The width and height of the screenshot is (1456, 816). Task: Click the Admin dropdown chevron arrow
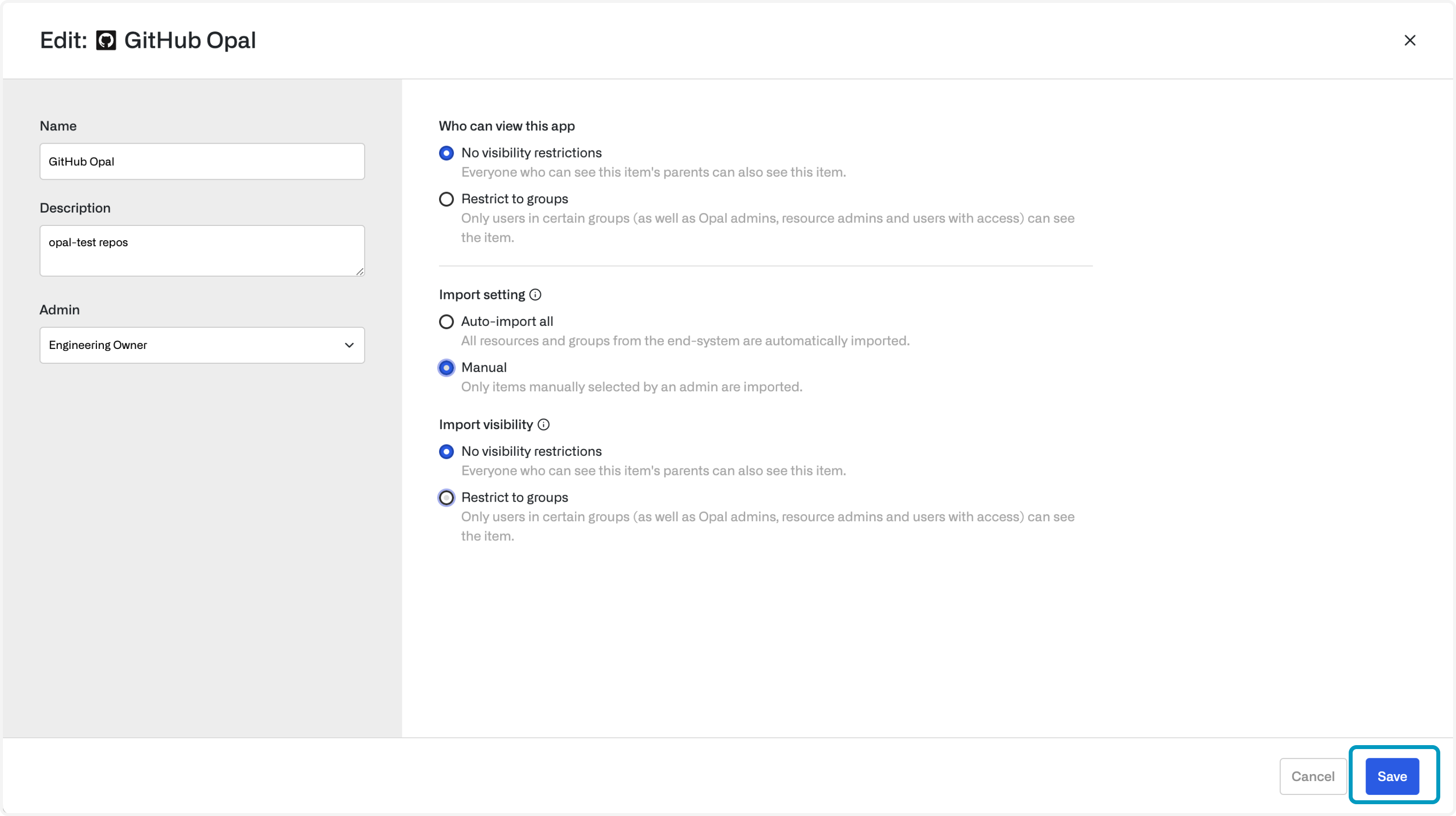pos(349,345)
